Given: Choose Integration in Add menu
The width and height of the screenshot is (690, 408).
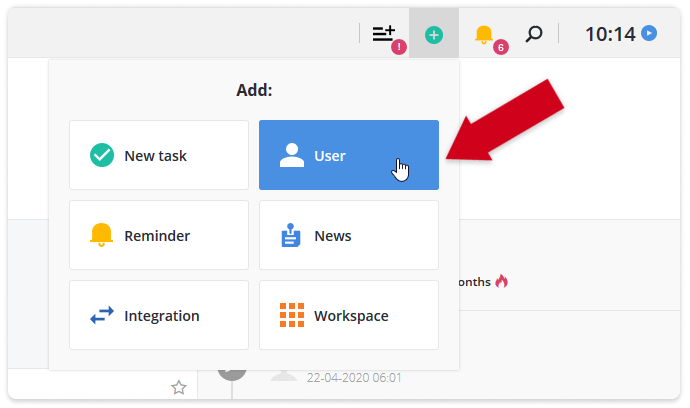Looking at the screenshot, I should pos(159,315).
